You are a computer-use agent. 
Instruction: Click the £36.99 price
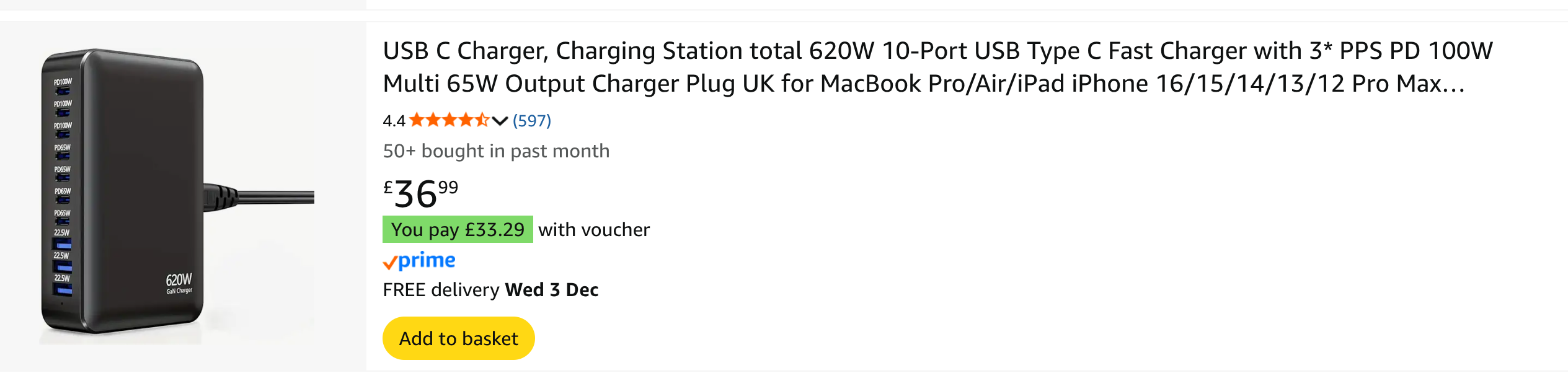[x=420, y=193]
